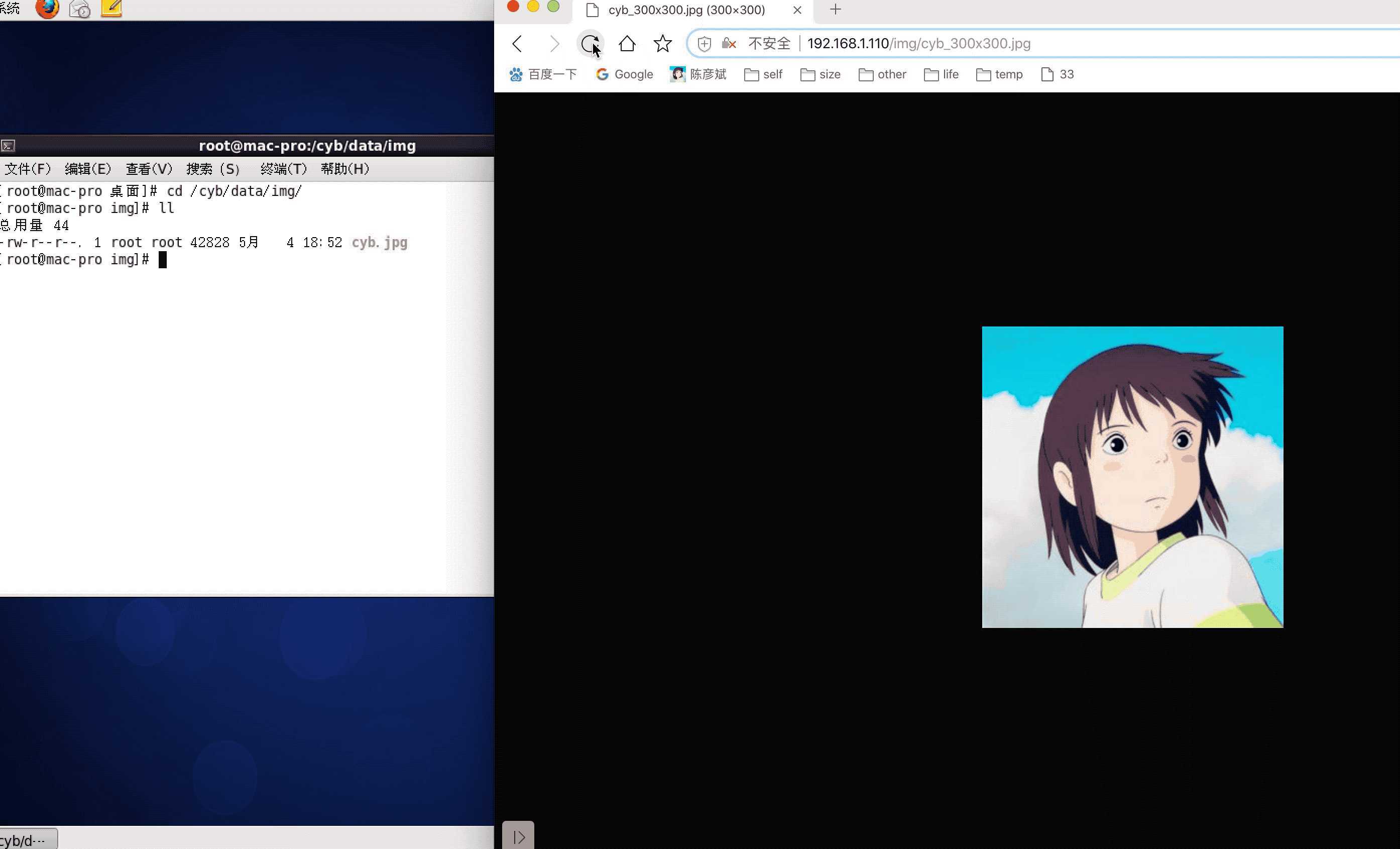Open the 陈彦斌 bookmark
Image resolution: width=1400 pixels, height=849 pixels.
point(698,74)
